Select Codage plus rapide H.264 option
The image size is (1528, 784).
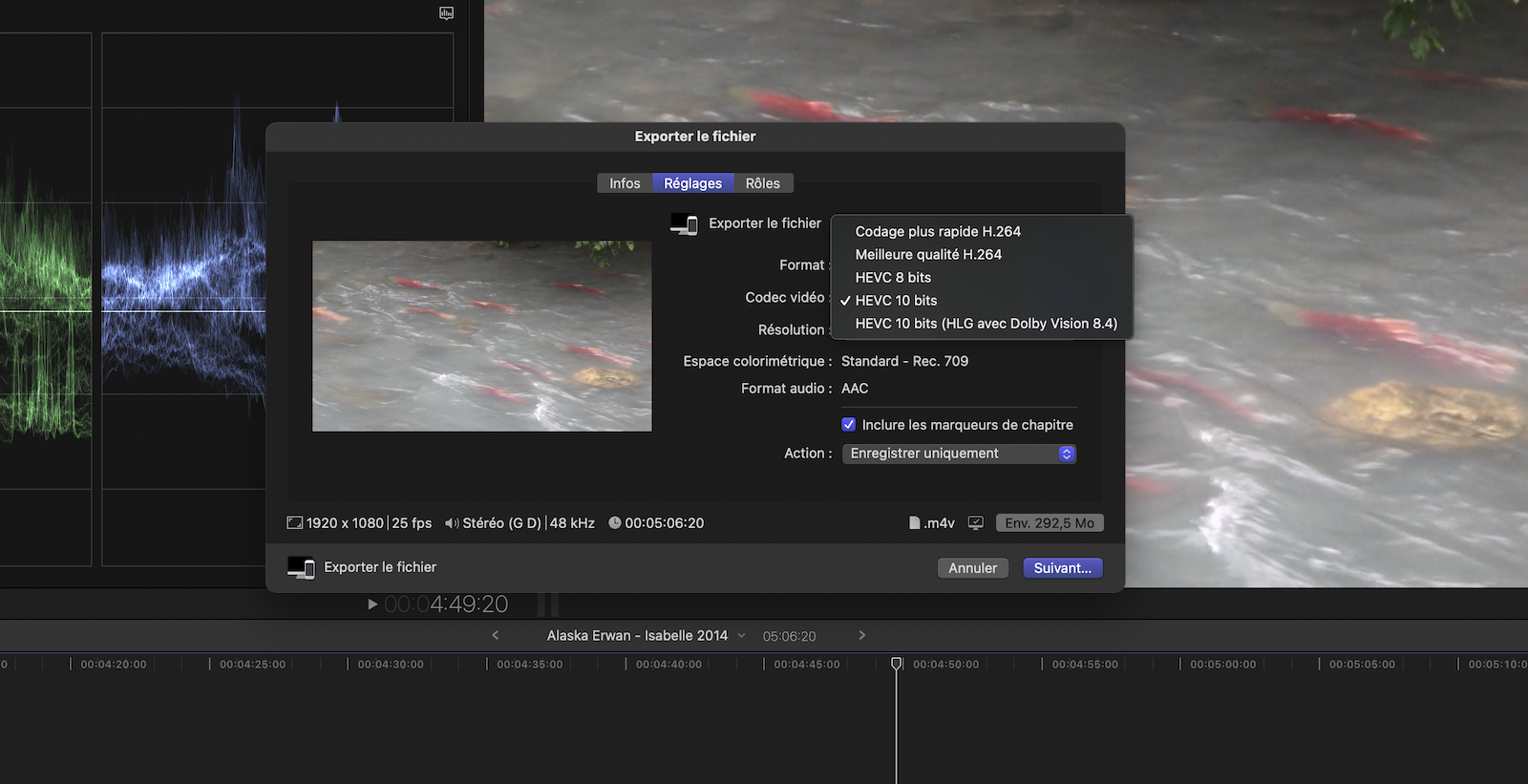[938, 232]
